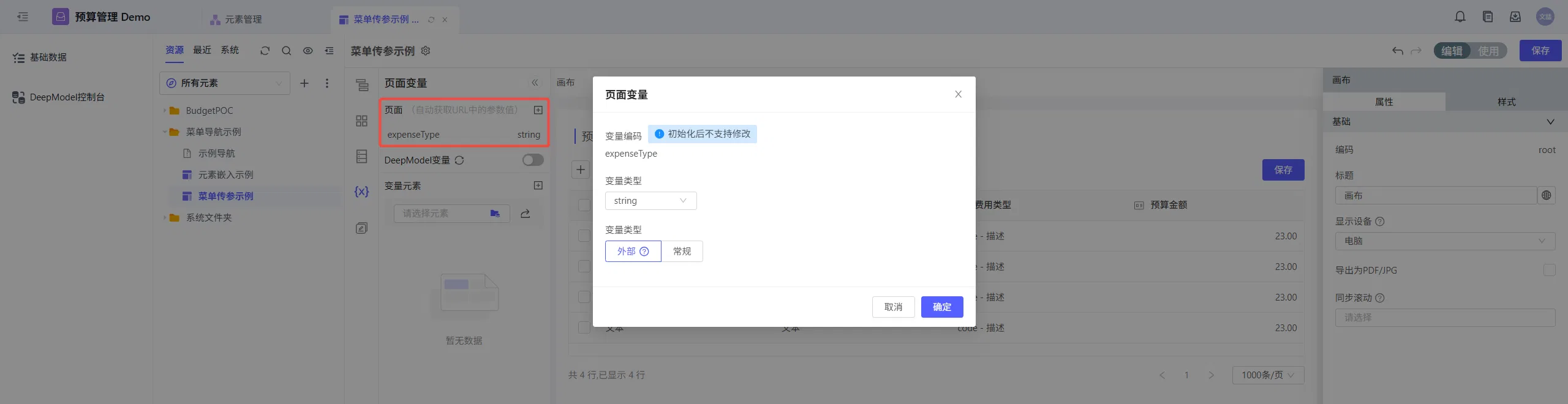Open the outline tree panel icon

(362, 85)
